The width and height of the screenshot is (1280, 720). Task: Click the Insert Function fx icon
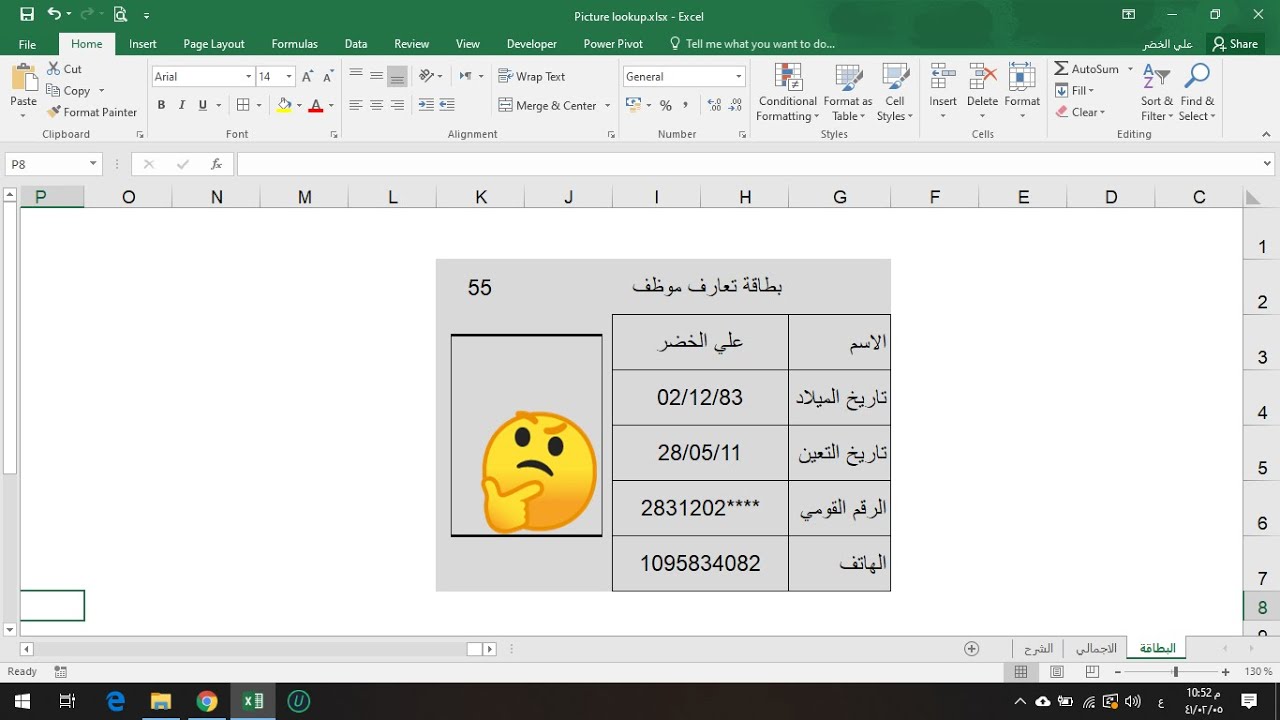216,164
